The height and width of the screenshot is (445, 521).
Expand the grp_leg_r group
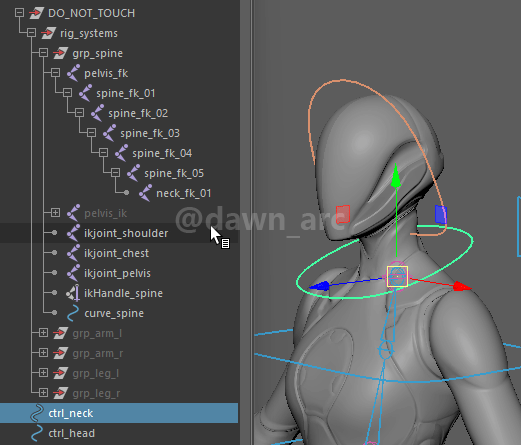[x=43, y=393]
